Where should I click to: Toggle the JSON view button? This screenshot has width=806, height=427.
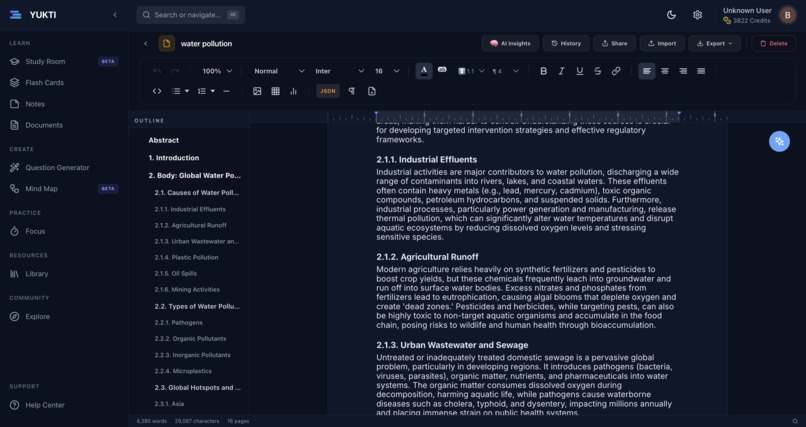(327, 91)
